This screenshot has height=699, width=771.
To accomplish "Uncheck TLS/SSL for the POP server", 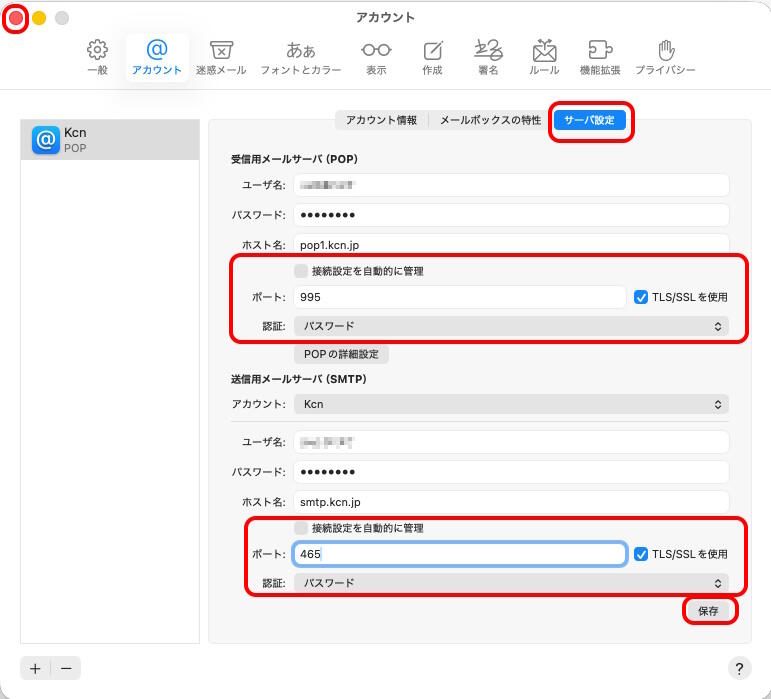I will pyautogui.click(x=642, y=297).
